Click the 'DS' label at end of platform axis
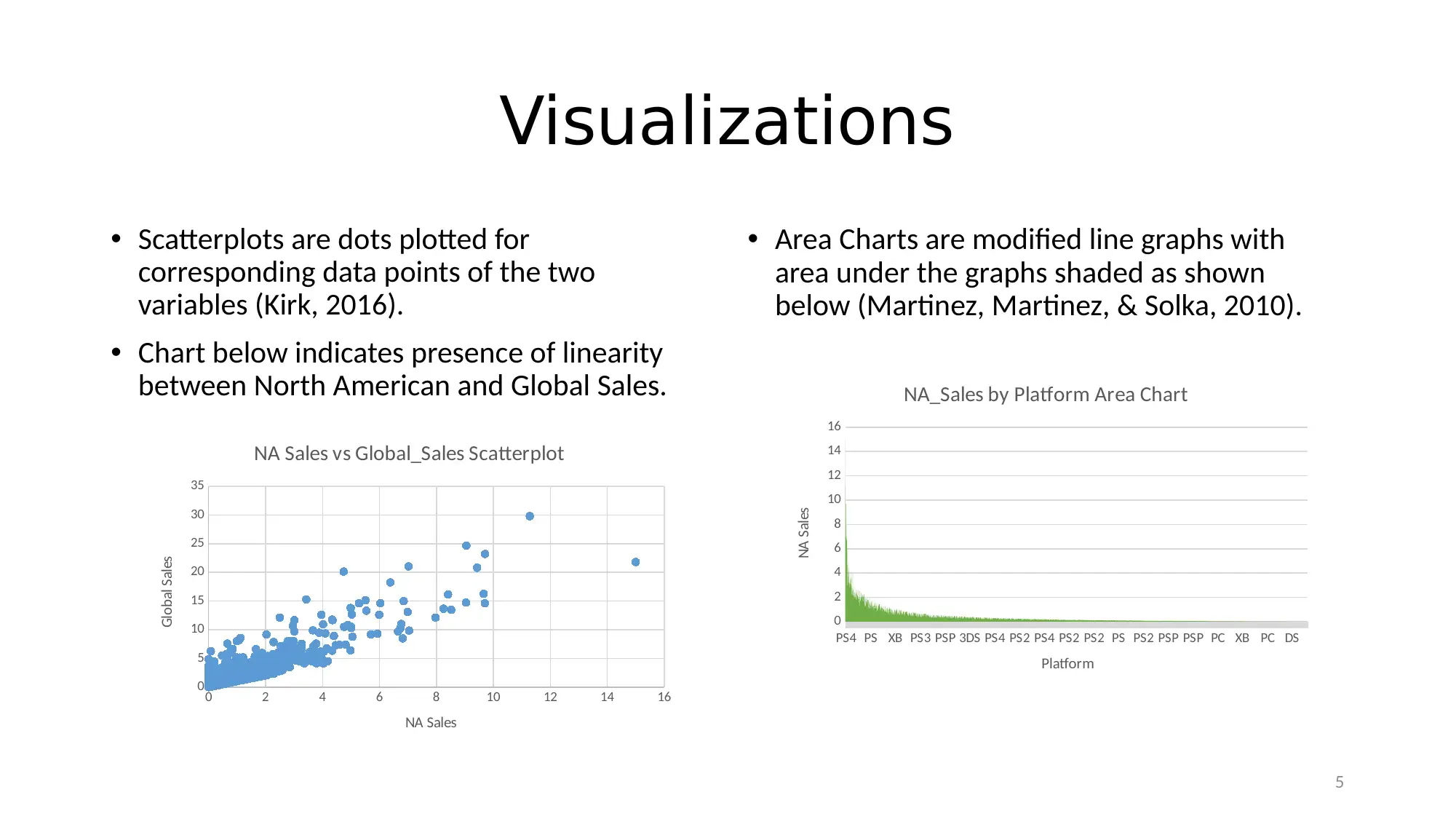Screen dimensions: 1456x819 pyautogui.click(x=1292, y=638)
